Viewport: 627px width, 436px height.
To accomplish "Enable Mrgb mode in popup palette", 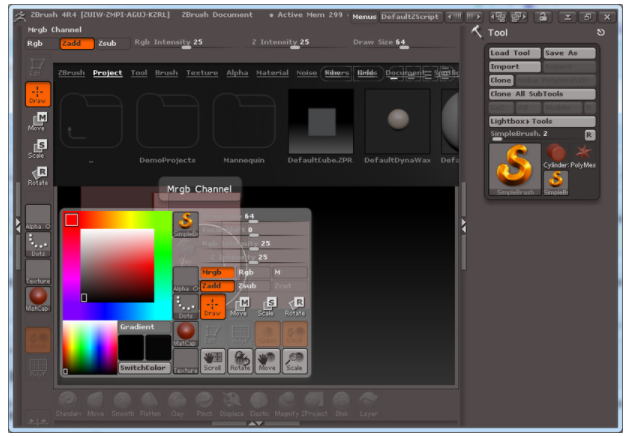I will (x=216, y=271).
